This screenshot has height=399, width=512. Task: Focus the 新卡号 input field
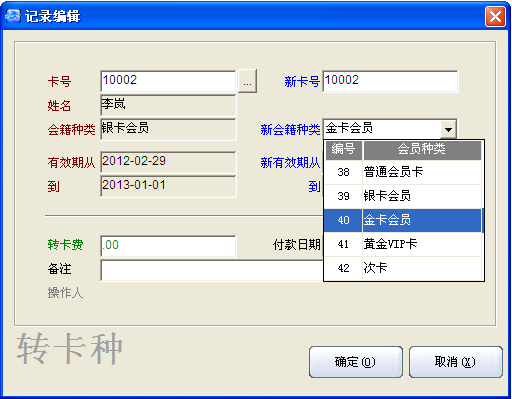390,81
